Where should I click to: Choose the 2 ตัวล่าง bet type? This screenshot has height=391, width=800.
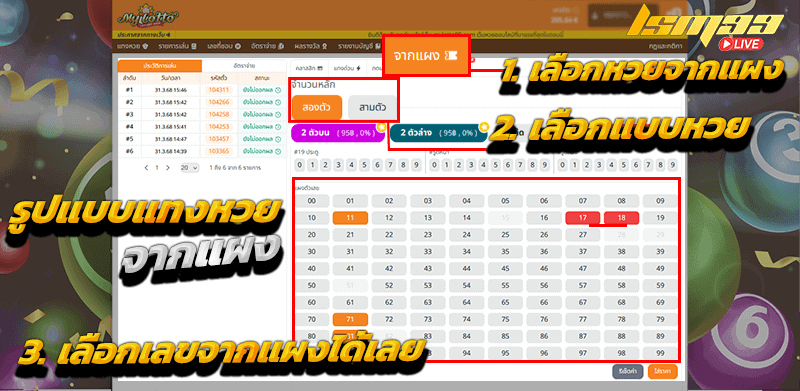coord(439,133)
